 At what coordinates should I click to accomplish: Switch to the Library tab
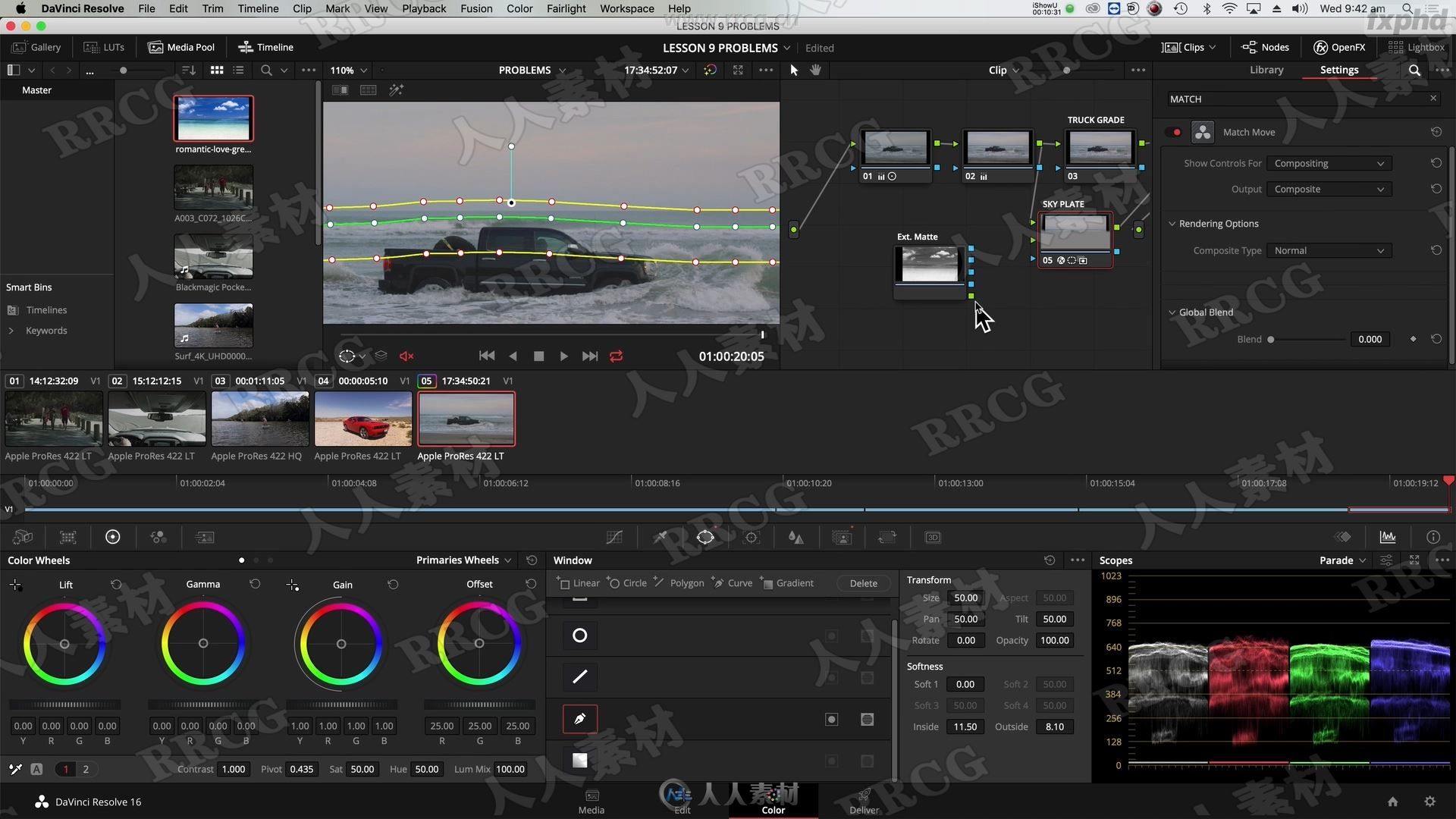[x=1266, y=70]
